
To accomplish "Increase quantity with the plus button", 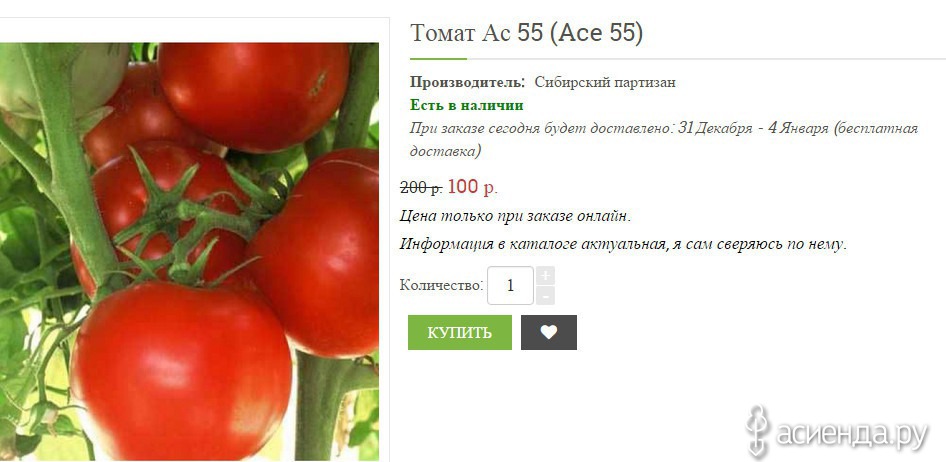I will [545, 276].
